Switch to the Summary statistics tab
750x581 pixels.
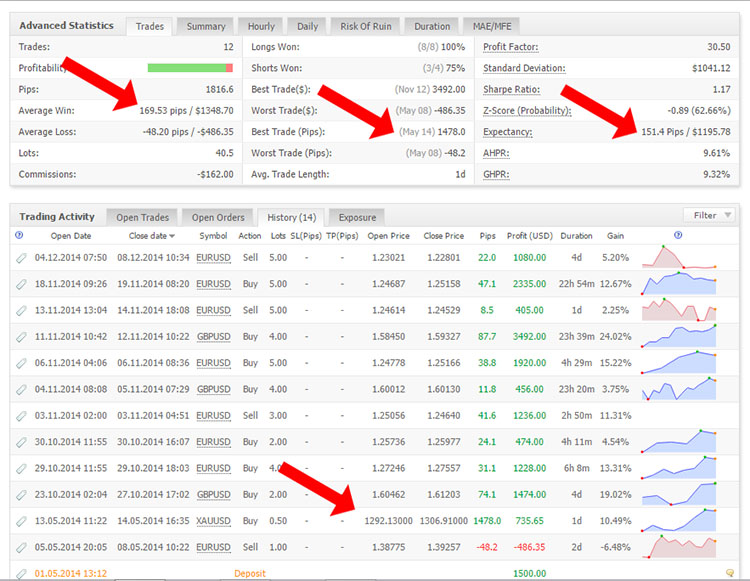pyautogui.click(x=206, y=26)
